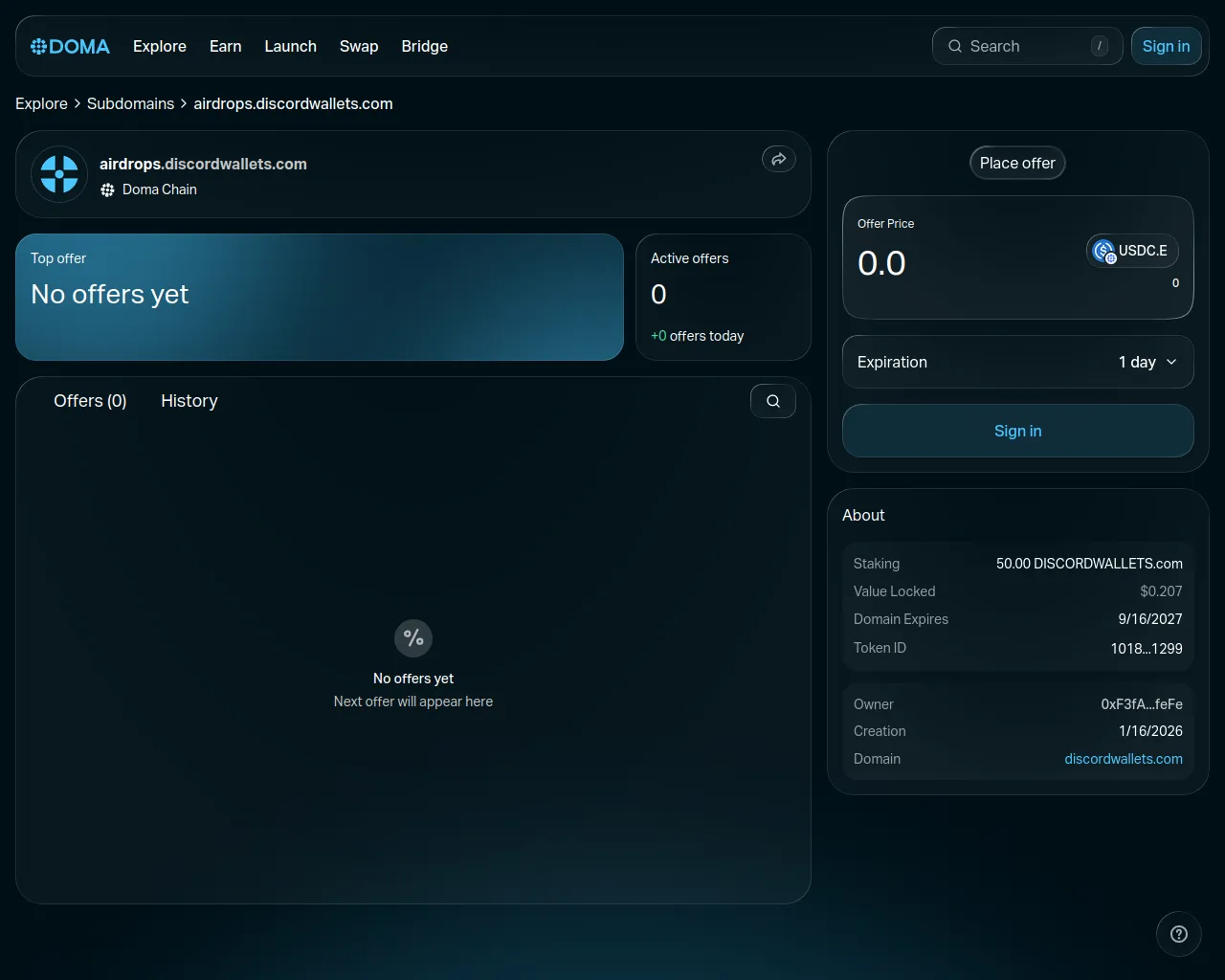Click the percent empty-state icon

click(x=413, y=638)
